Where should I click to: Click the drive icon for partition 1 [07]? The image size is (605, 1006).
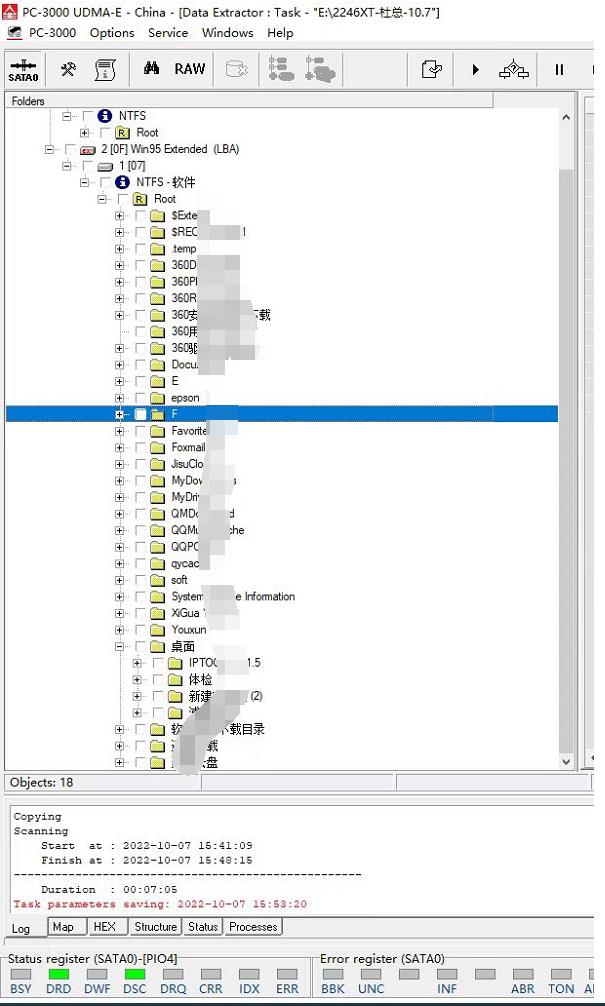pyautogui.click(x=105, y=166)
